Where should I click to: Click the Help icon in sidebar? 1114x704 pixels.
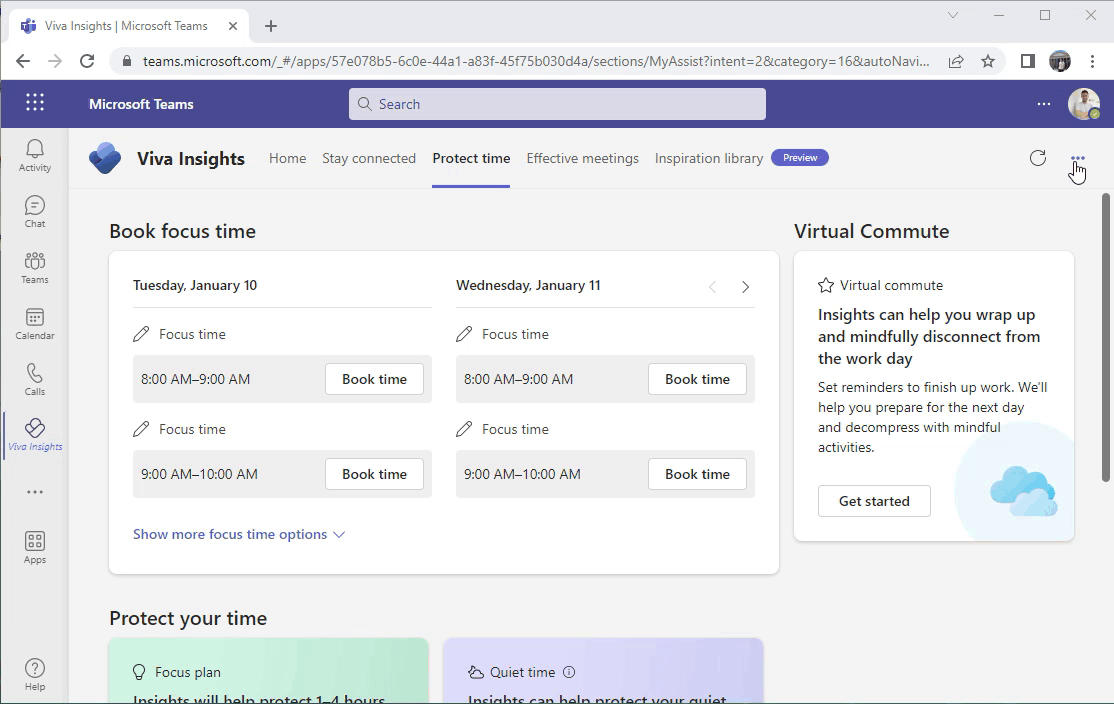35,674
